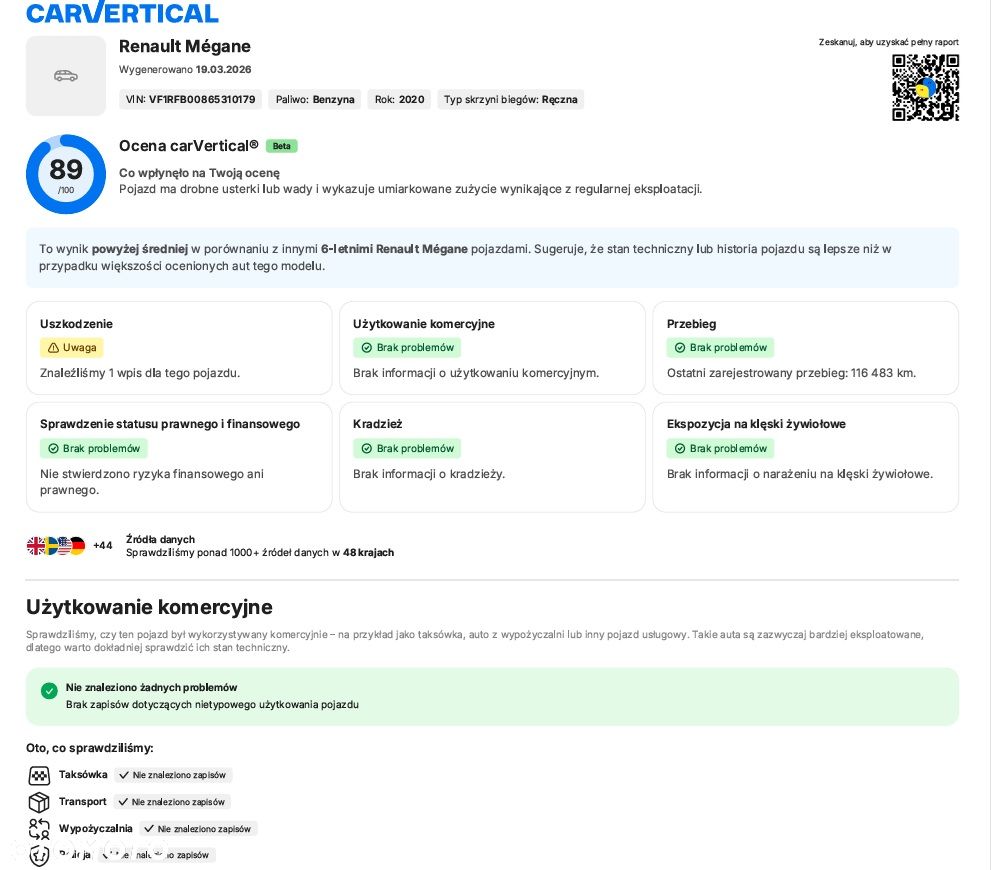Click the Brak problemów badge under Kradzież

(407, 449)
